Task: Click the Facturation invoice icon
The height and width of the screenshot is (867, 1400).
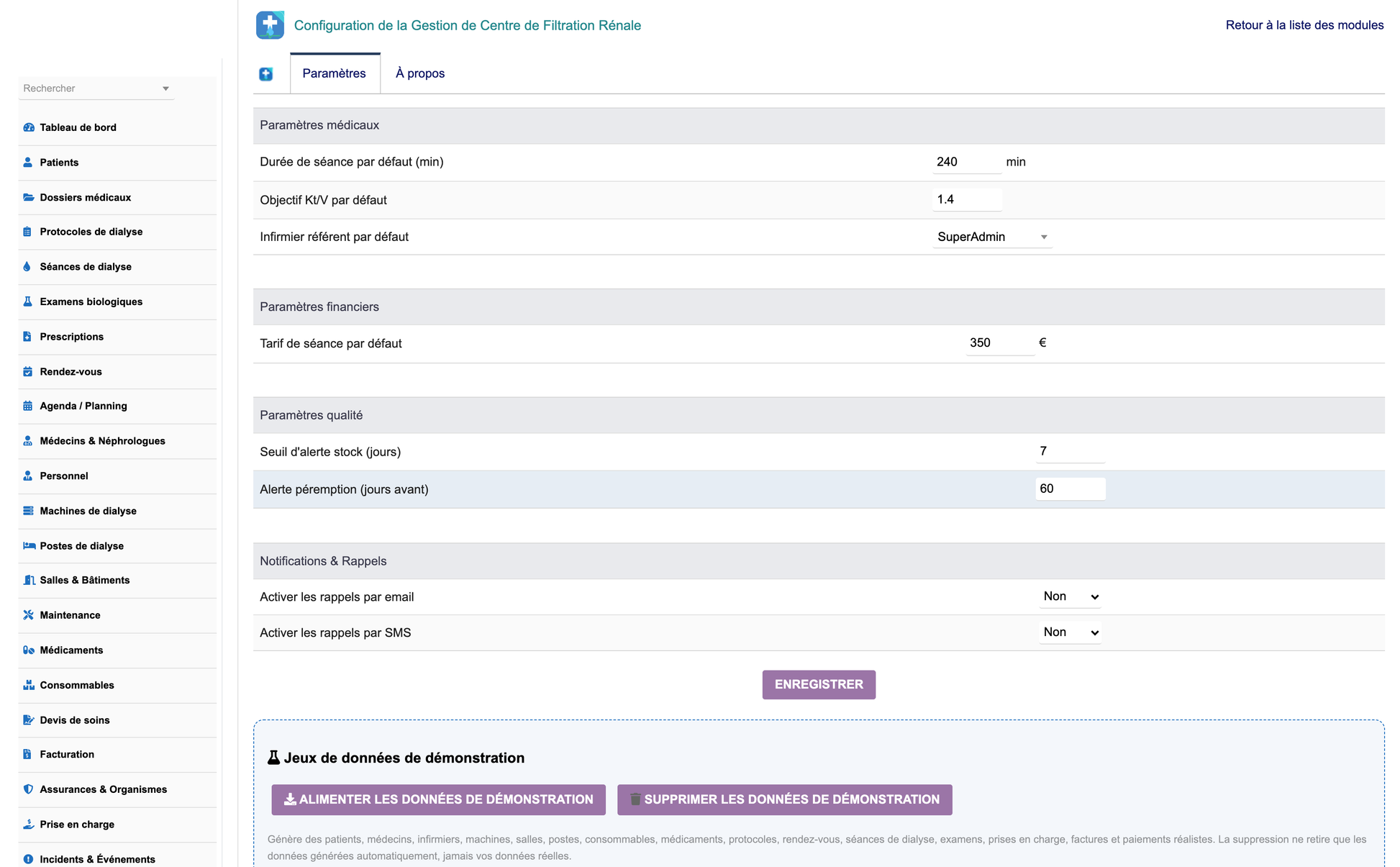Action: click(x=27, y=755)
